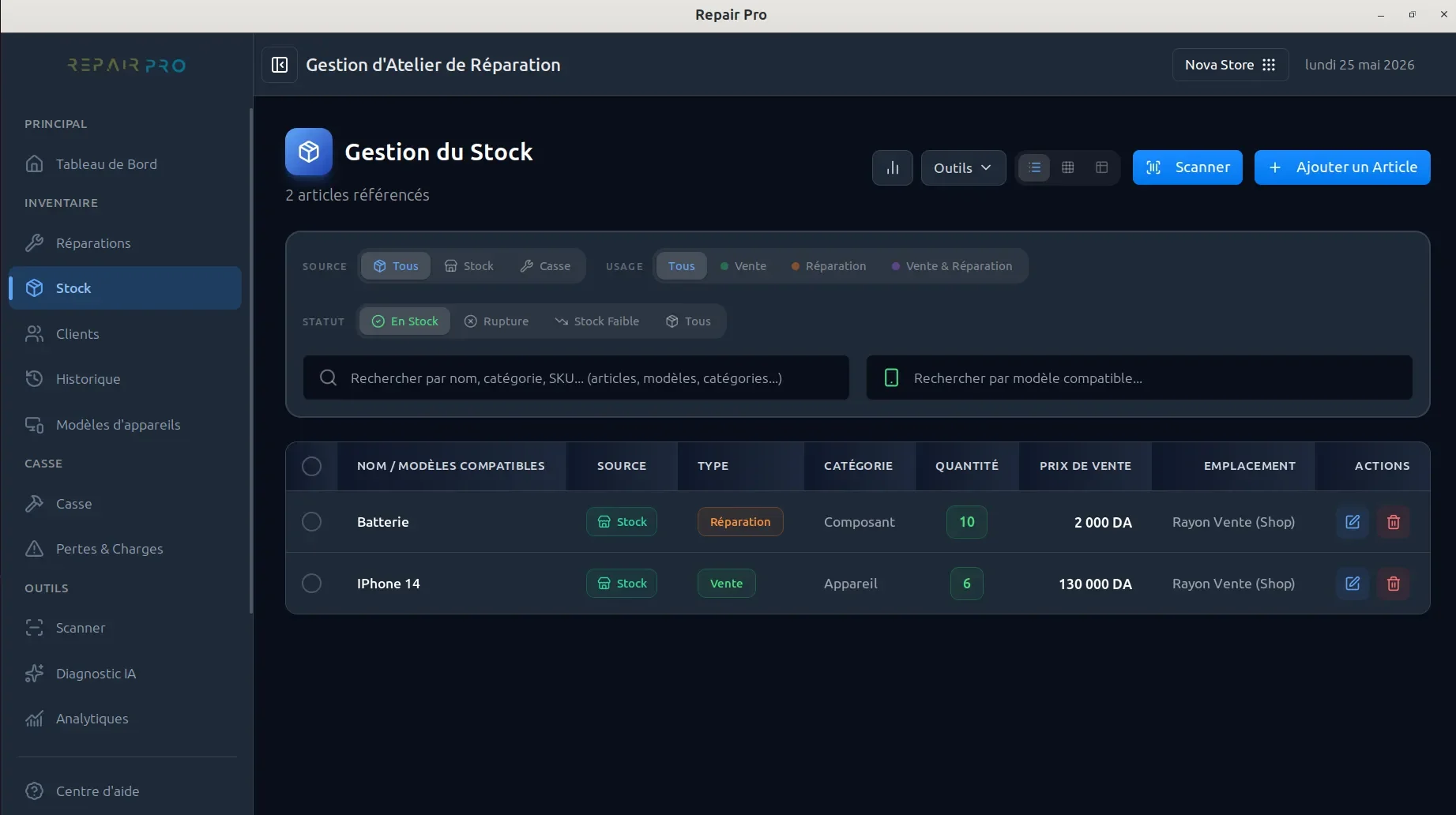Edit the Batterie article
The height and width of the screenshot is (815, 1456).
(x=1353, y=522)
